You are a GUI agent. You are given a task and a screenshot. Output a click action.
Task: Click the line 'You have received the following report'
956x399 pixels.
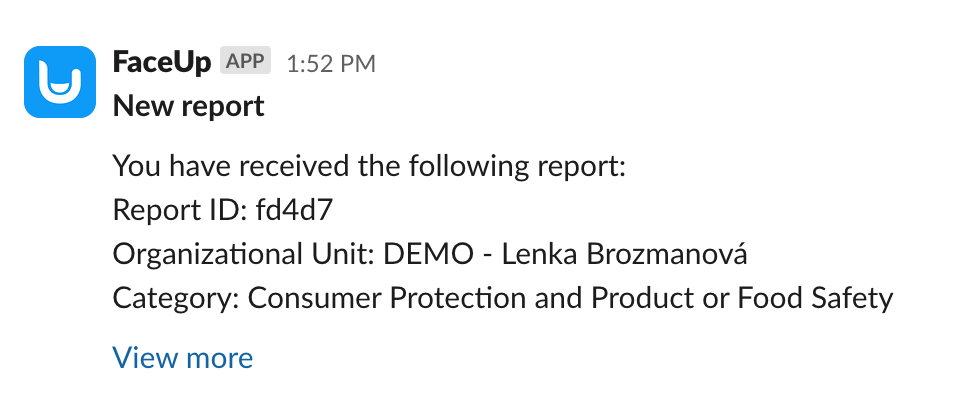point(369,166)
